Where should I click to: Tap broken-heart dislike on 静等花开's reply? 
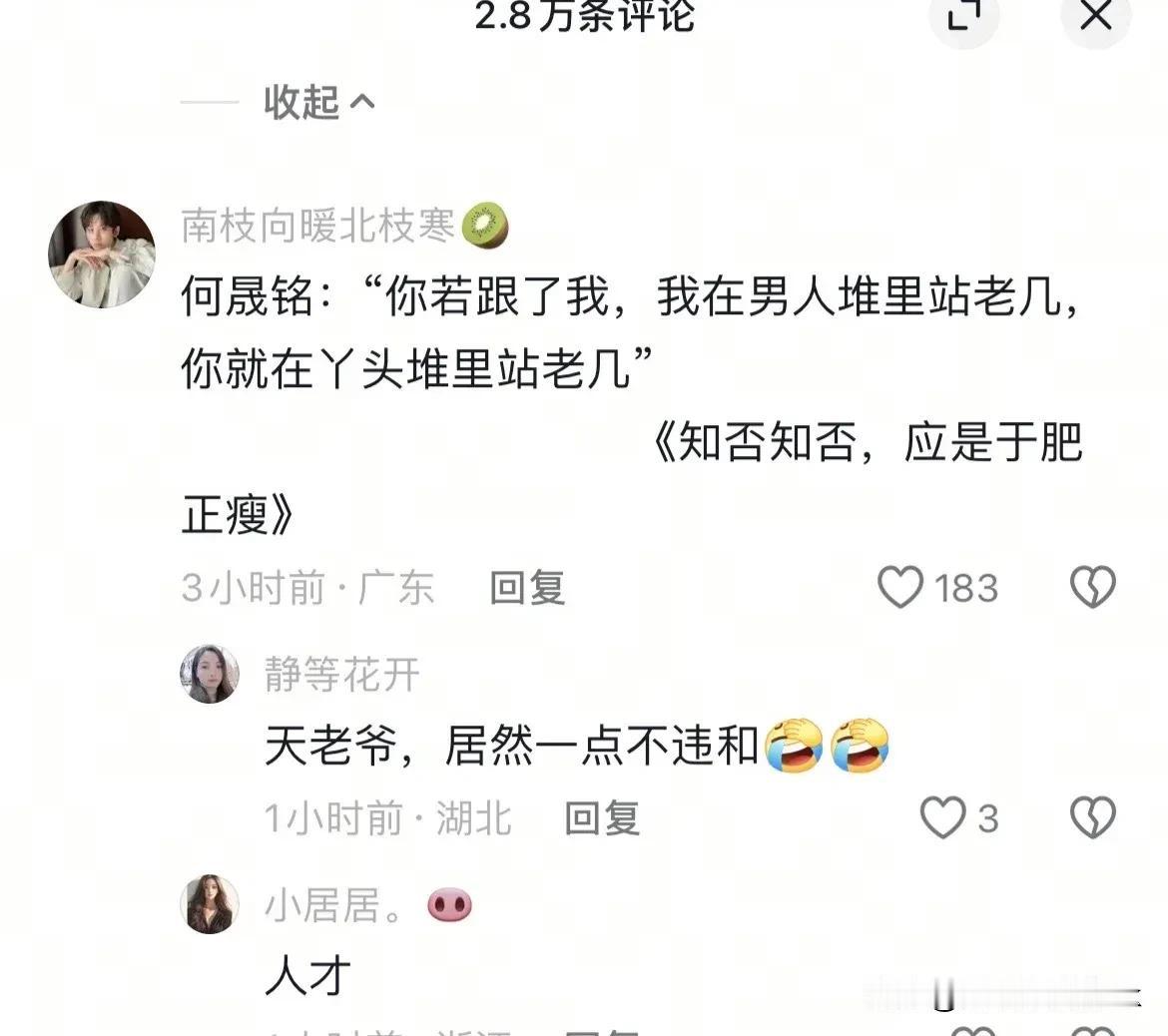pyautogui.click(x=1093, y=817)
